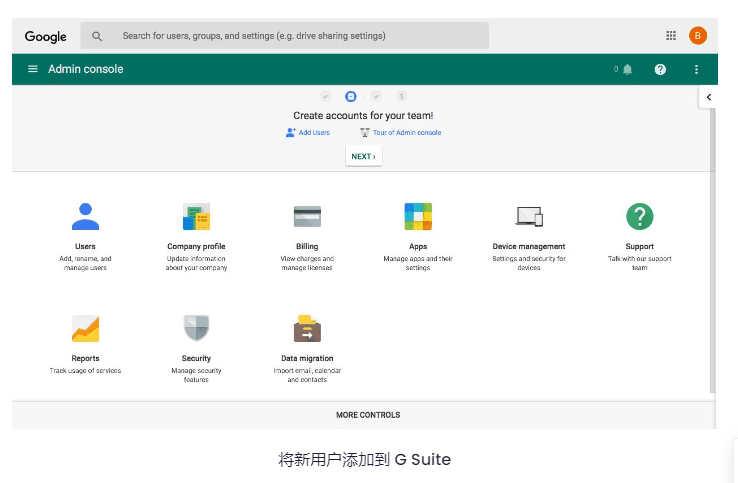This screenshot has height=483, width=738.
Task: Open the Billing credit card icon
Action: [x=307, y=217]
